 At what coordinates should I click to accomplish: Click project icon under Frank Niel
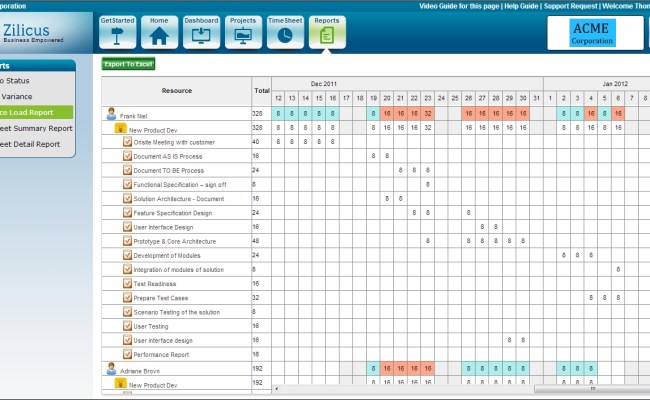[120, 128]
